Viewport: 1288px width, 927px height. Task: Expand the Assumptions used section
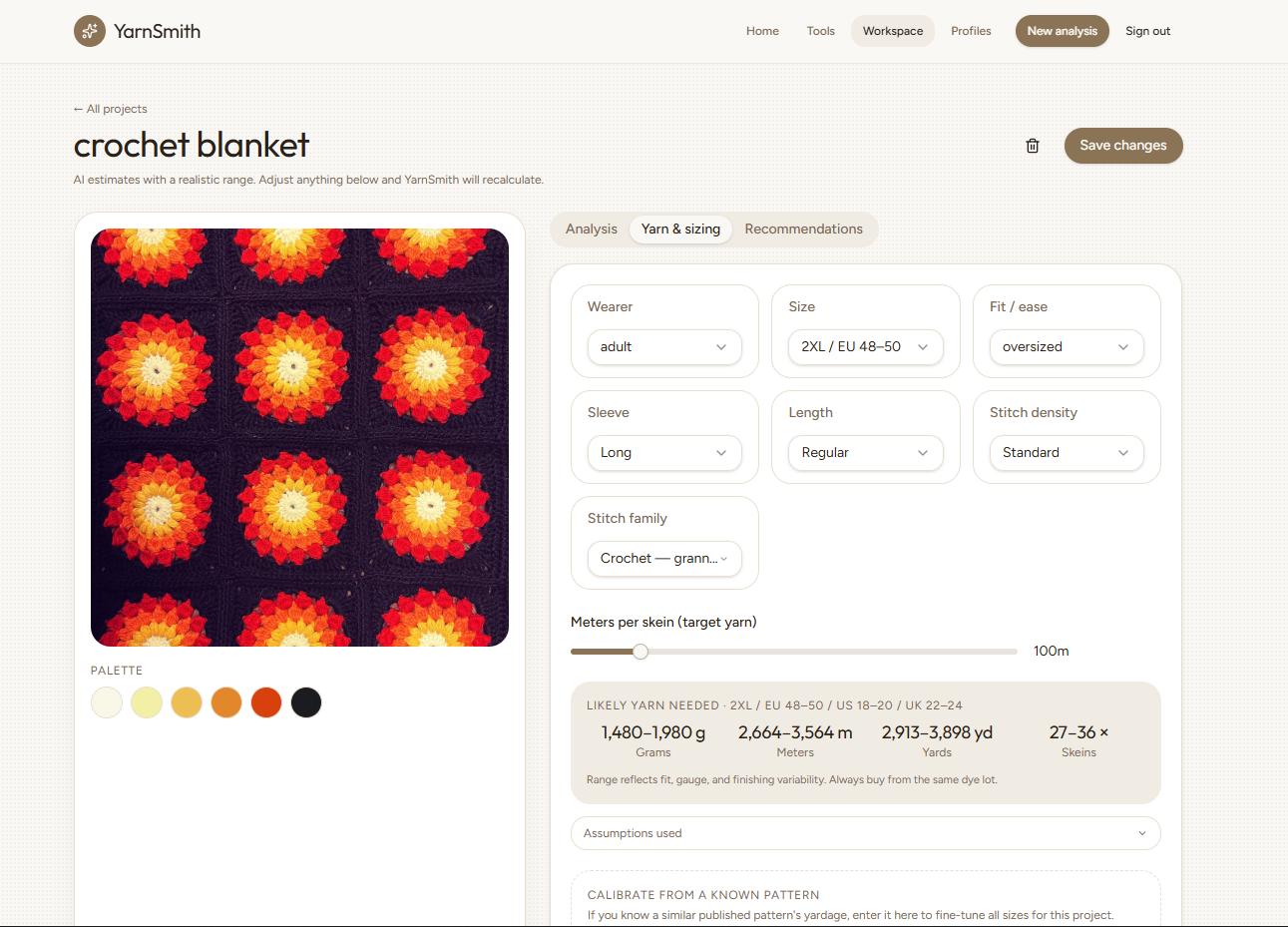coord(866,833)
